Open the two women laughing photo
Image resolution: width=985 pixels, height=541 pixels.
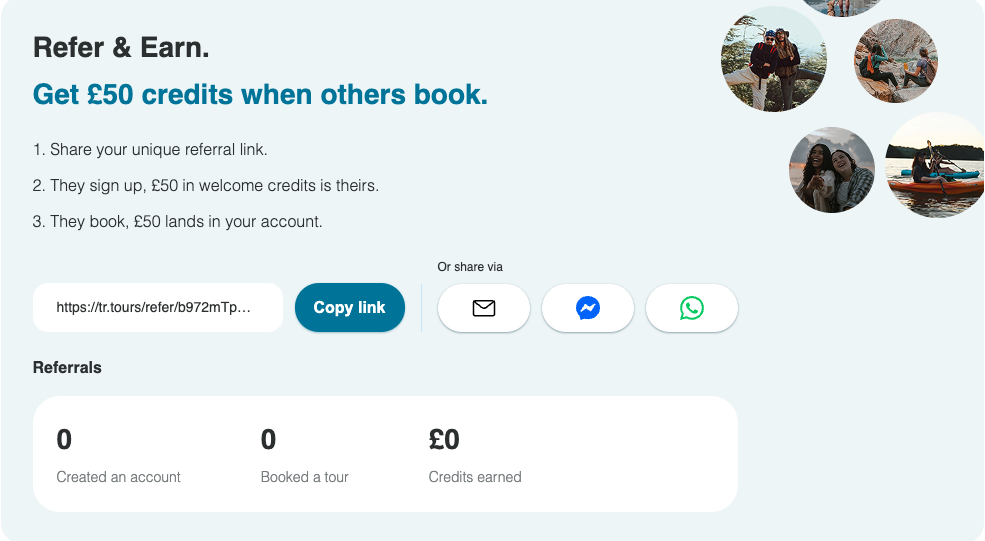coord(832,170)
